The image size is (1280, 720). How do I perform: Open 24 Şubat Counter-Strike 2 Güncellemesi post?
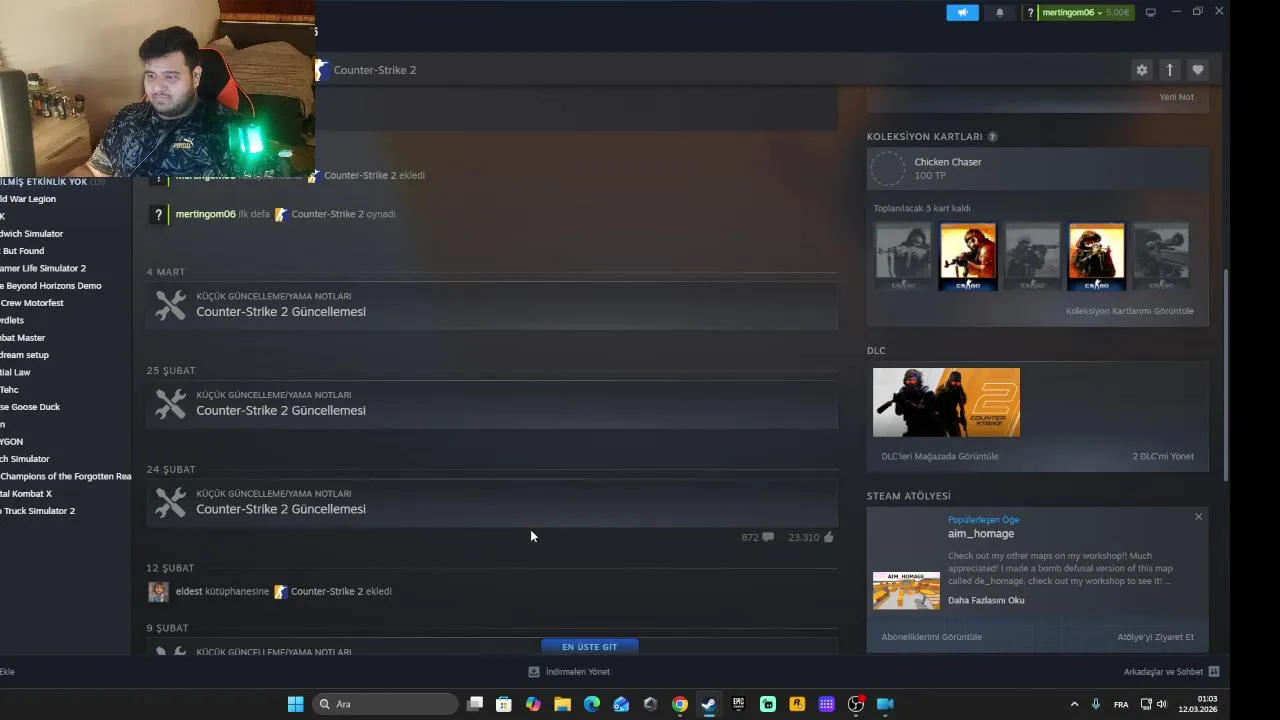pos(281,509)
